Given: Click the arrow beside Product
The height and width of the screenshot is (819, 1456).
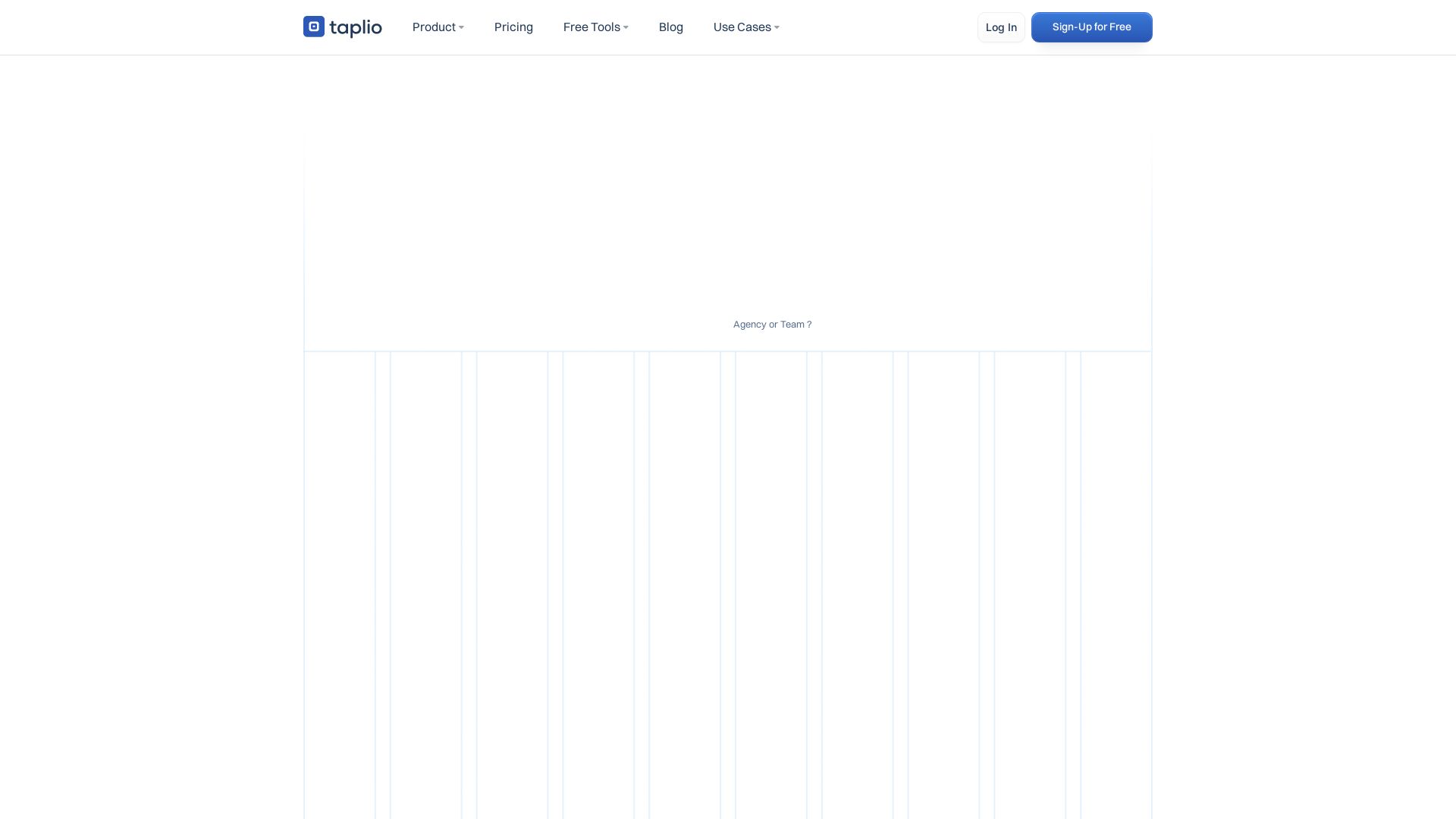Looking at the screenshot, I should (x=461, y=28).
